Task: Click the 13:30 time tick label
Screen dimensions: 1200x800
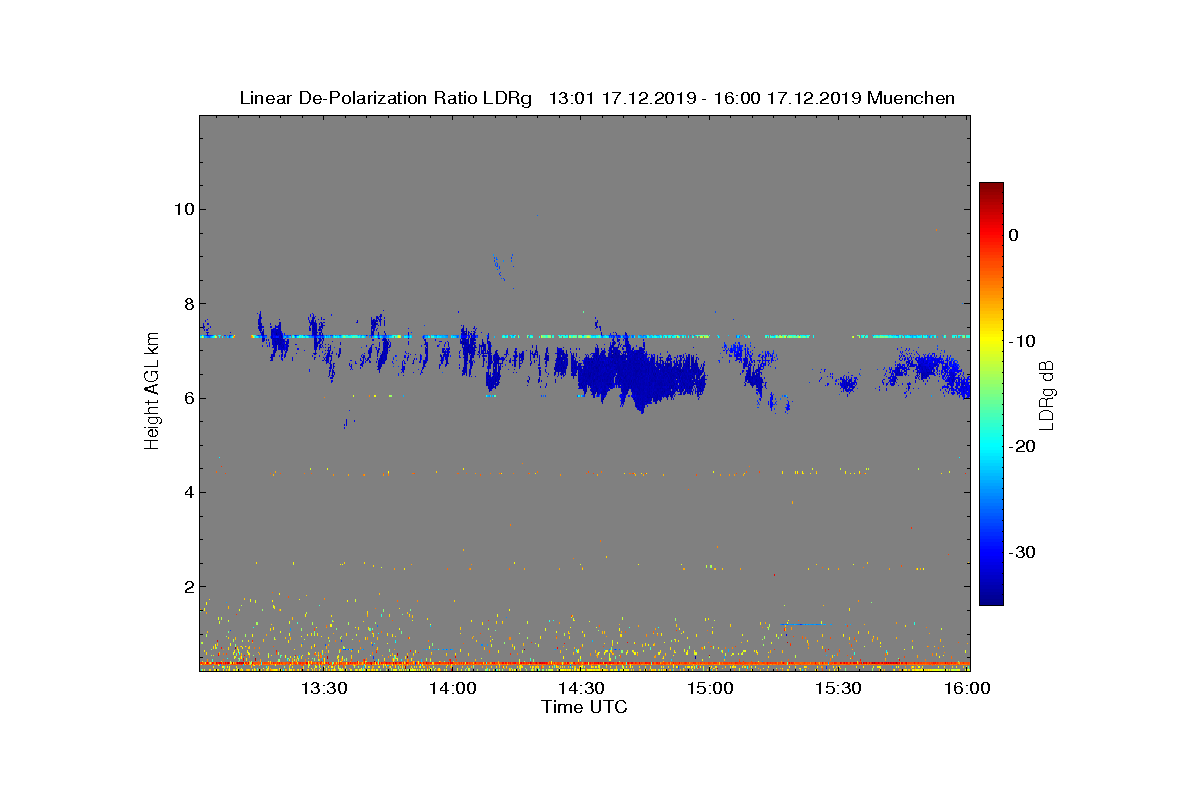Action: pyautogui.click(x=324, y=688)
